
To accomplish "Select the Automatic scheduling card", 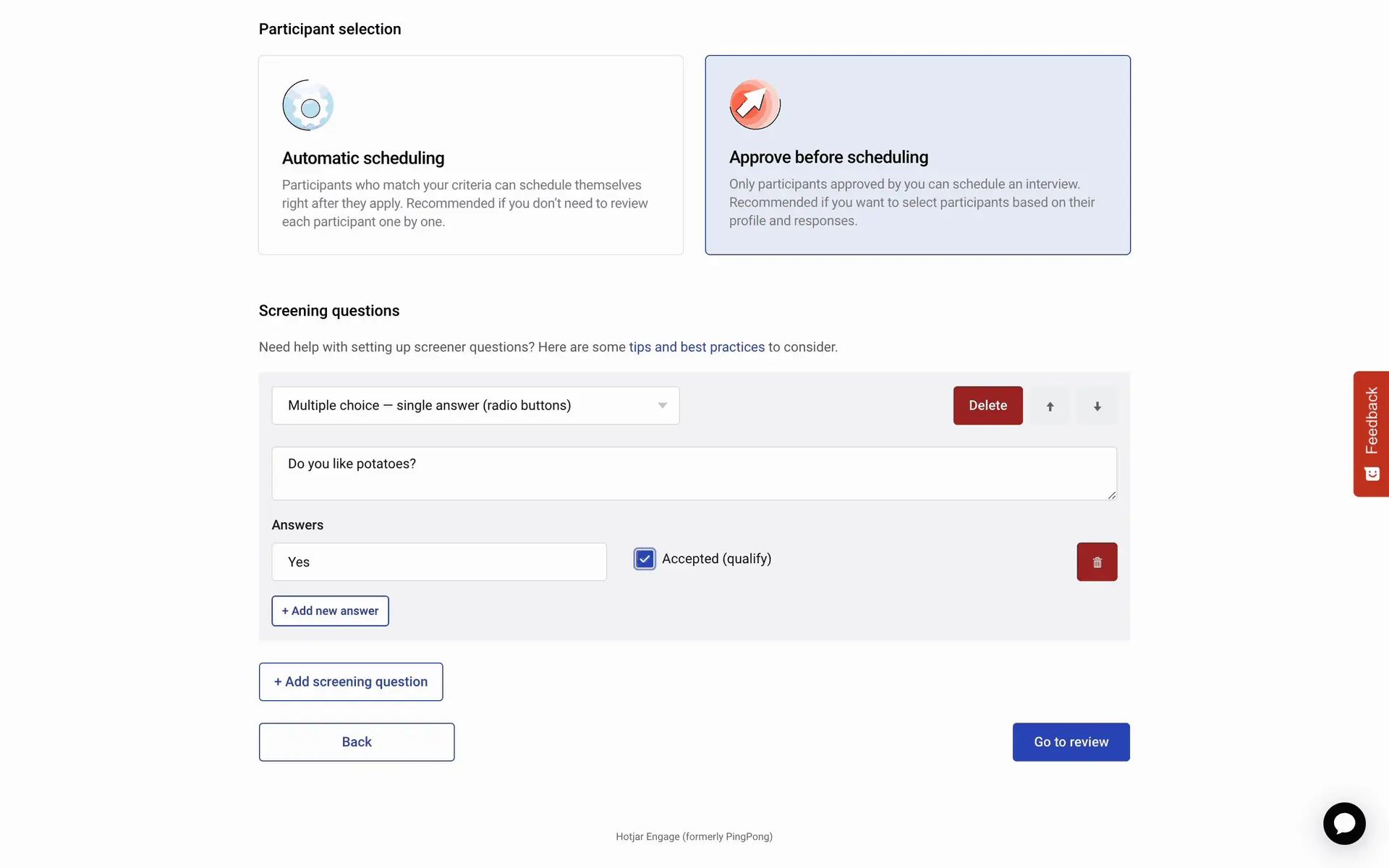I will 470,155.
